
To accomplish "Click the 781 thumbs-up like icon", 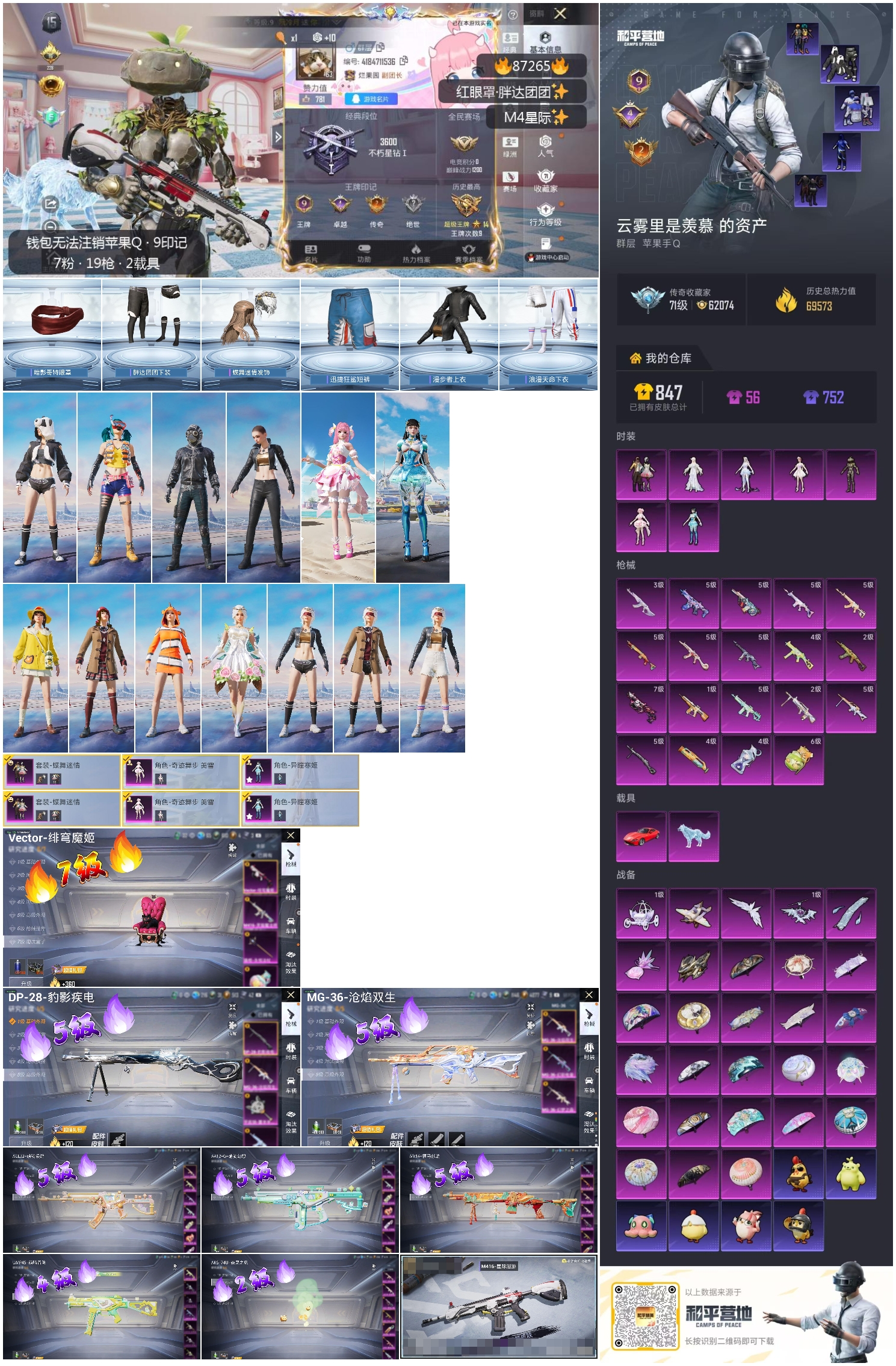I will click(306, 99).
